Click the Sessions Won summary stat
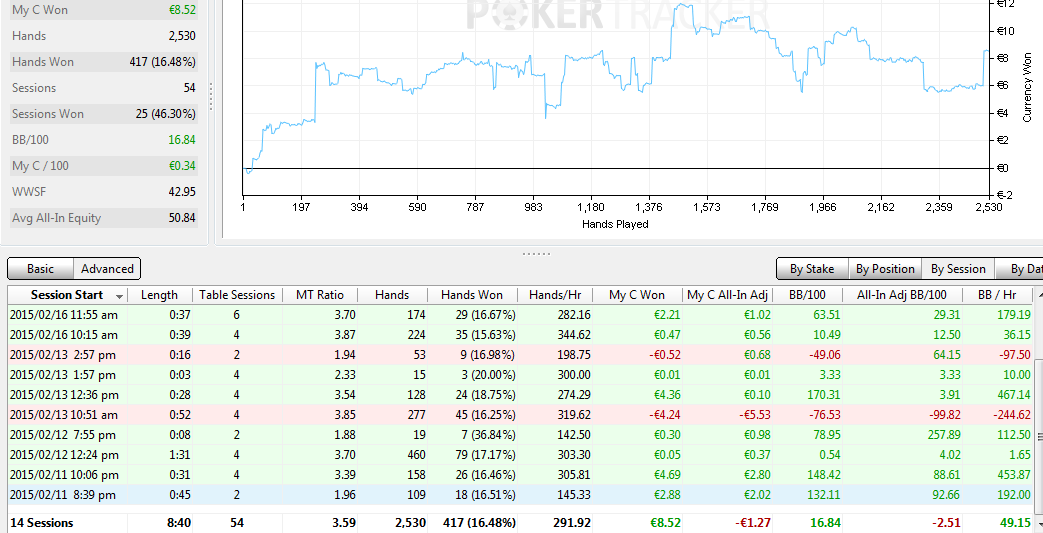 pos(104,114)
